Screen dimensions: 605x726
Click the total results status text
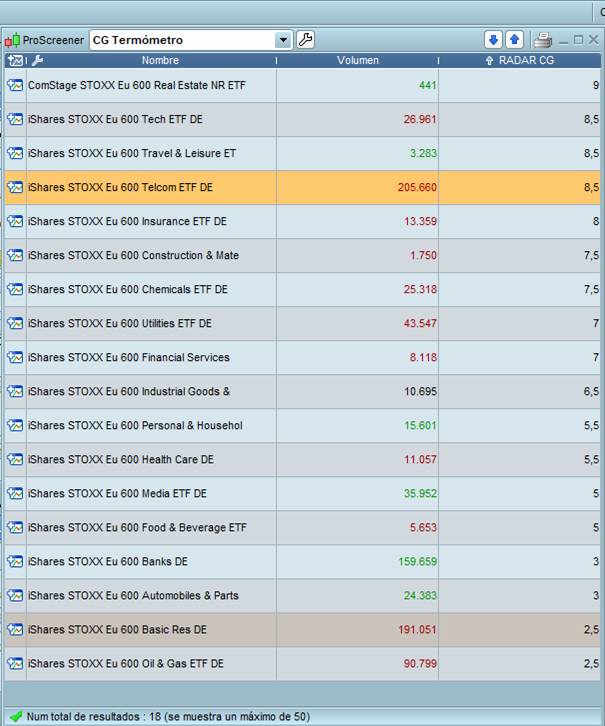pyautogui.click(x=168, y=716)
